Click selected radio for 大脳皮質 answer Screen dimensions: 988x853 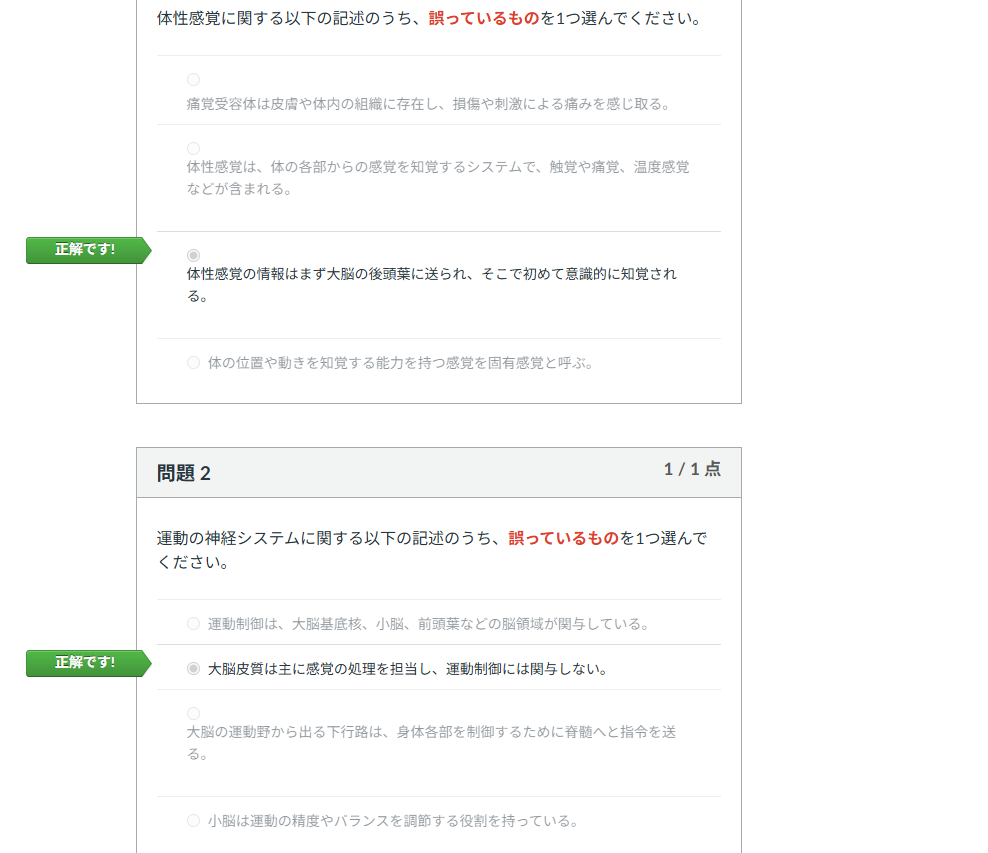[x=193, y=669]
